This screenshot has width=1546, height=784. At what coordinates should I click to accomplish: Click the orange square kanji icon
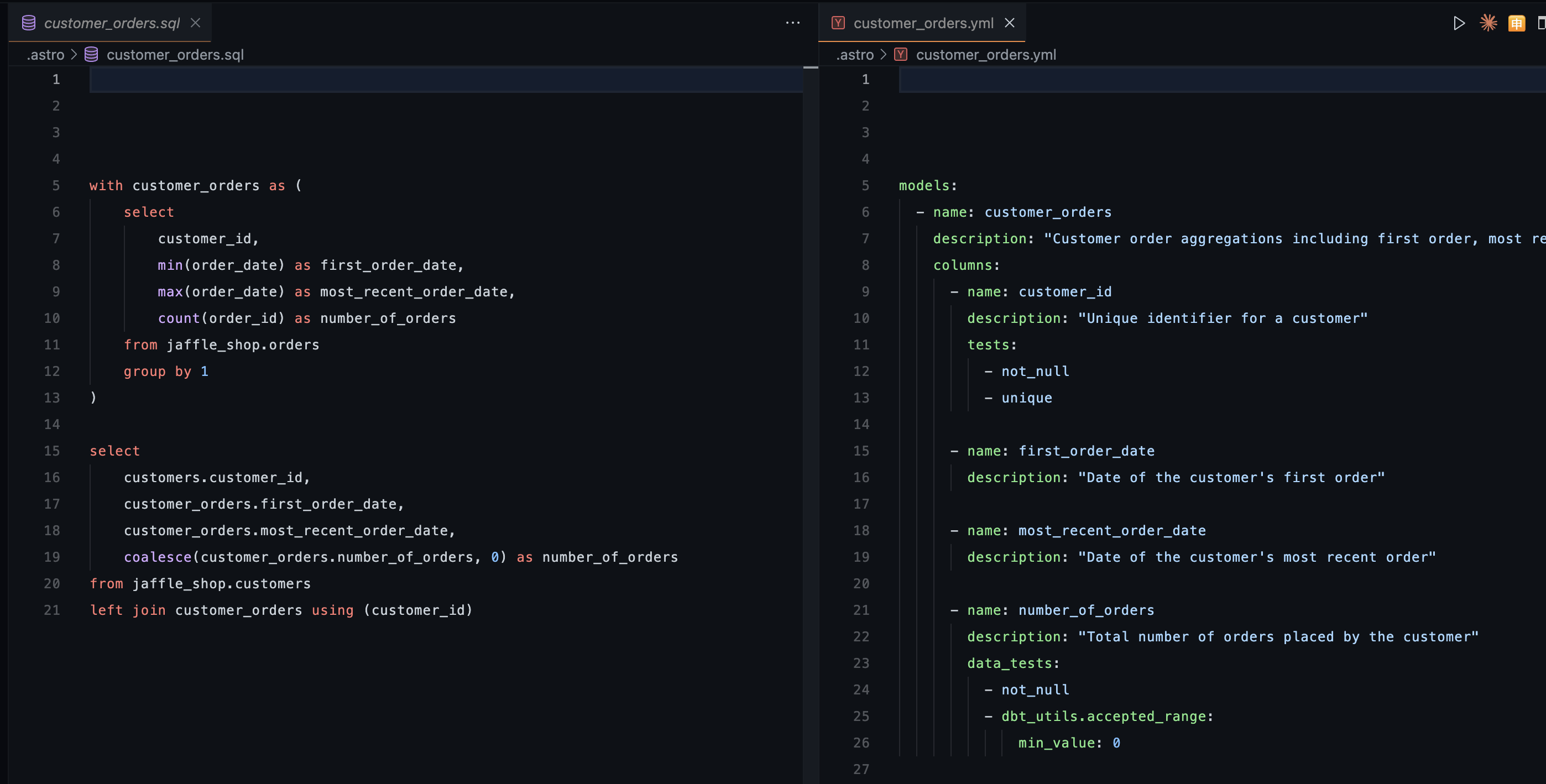click(x=1517, y=23)
